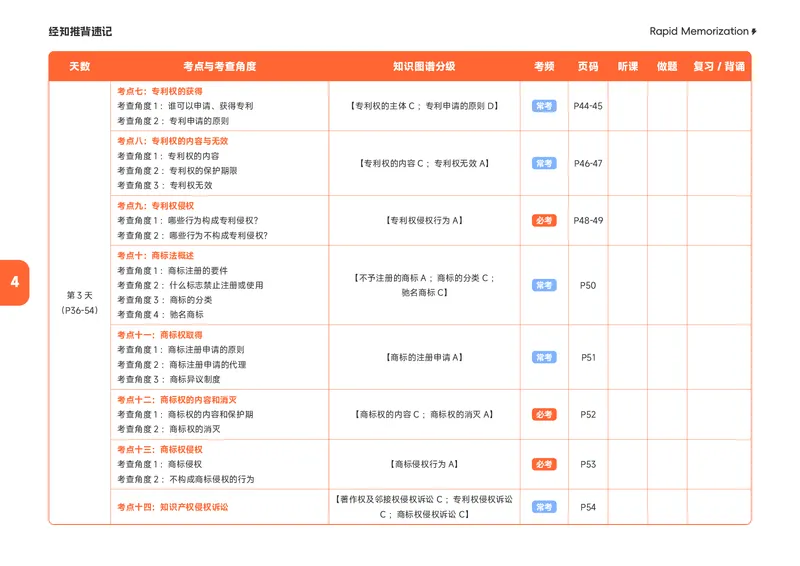This screenshot has height=566, width=800.
Task: Click 考查角度3:专利权无效
Action: (x=164, y=185)
